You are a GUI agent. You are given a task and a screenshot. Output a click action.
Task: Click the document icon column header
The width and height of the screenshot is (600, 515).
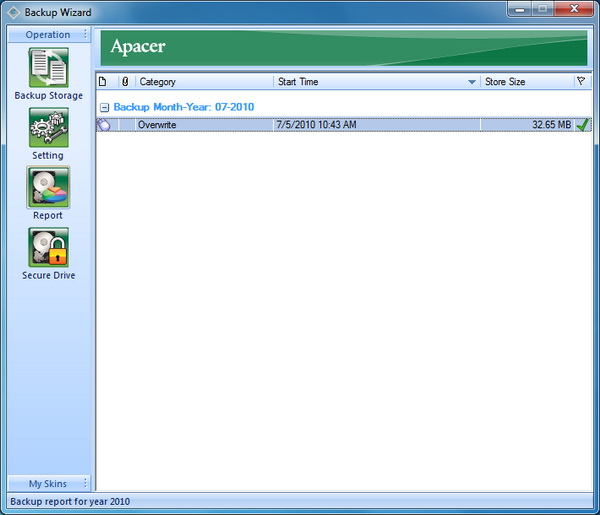click(x=103, y=81)
